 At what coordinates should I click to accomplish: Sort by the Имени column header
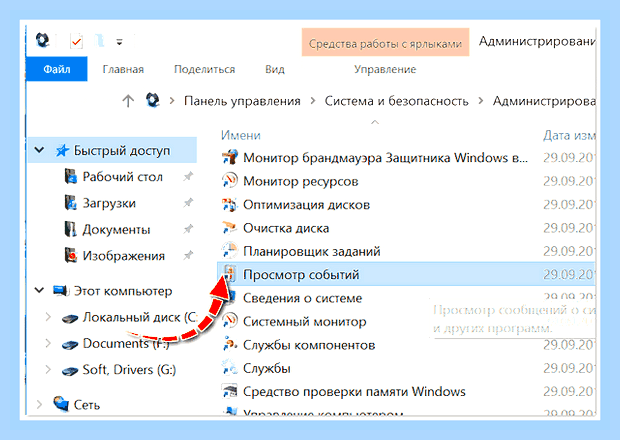(x=241, y=135)
